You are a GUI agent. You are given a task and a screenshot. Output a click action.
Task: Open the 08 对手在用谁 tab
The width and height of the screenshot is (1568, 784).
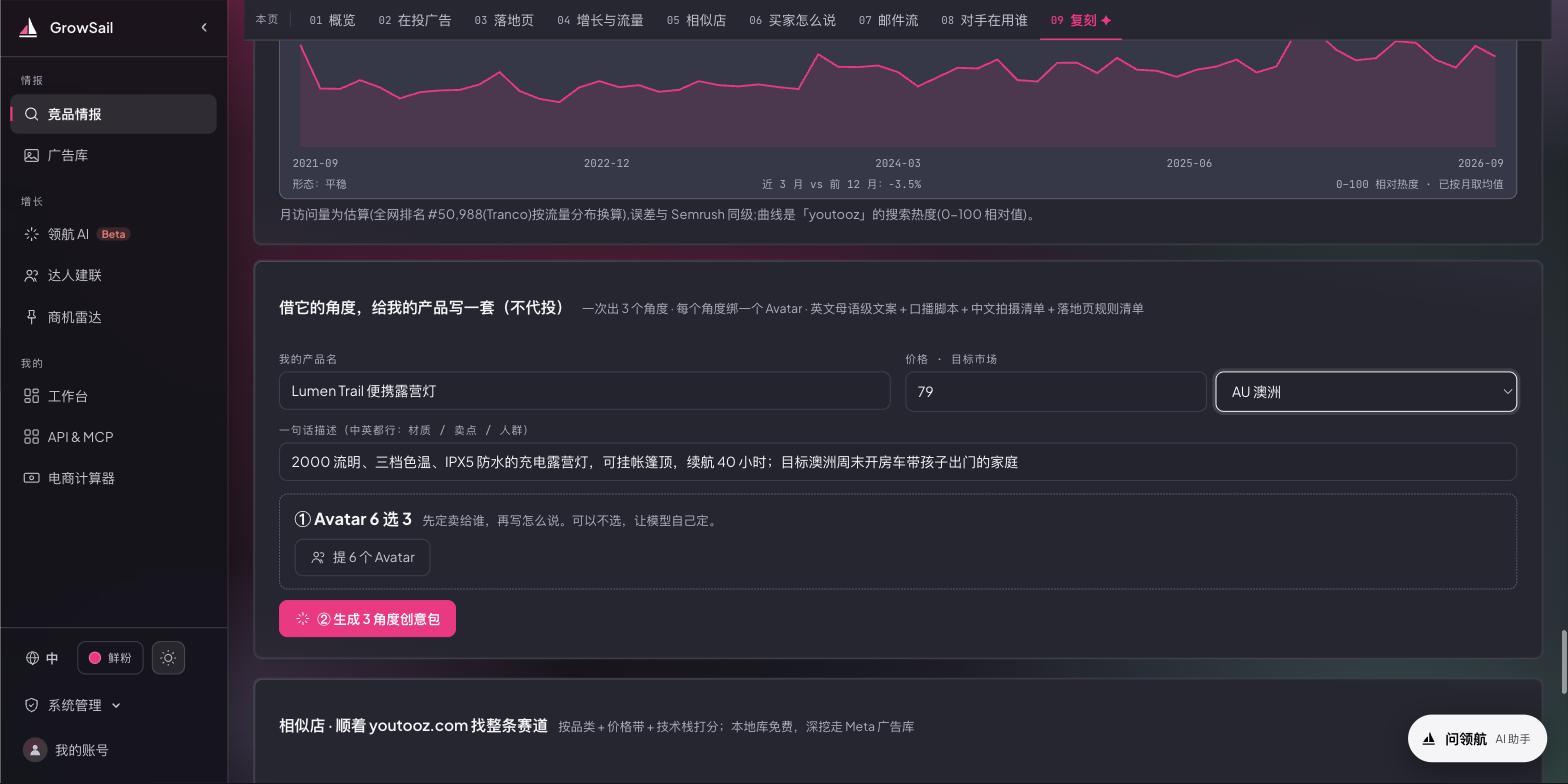coord(984,20)
